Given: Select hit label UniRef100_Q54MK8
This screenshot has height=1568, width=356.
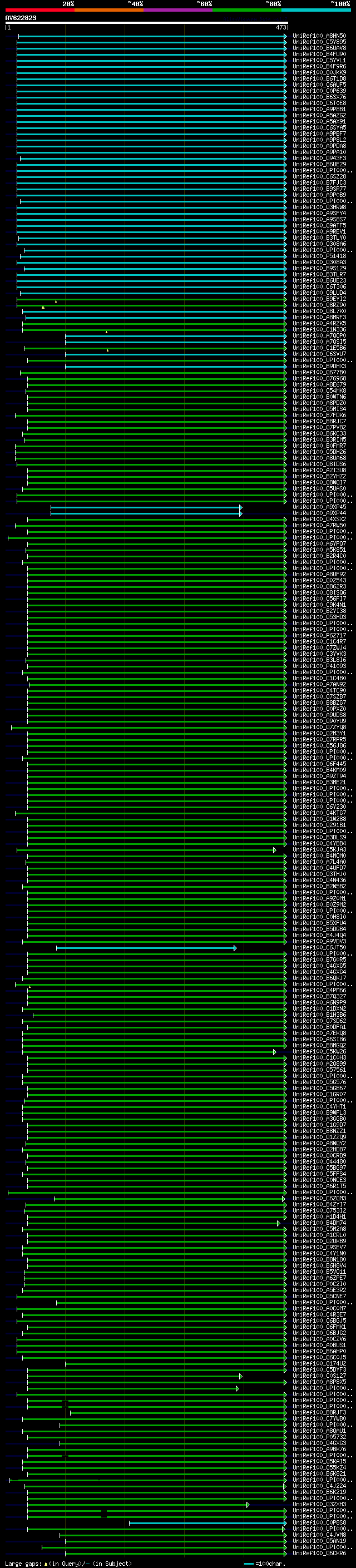Looking at the screenshot, I should click(x=319, y=391).
